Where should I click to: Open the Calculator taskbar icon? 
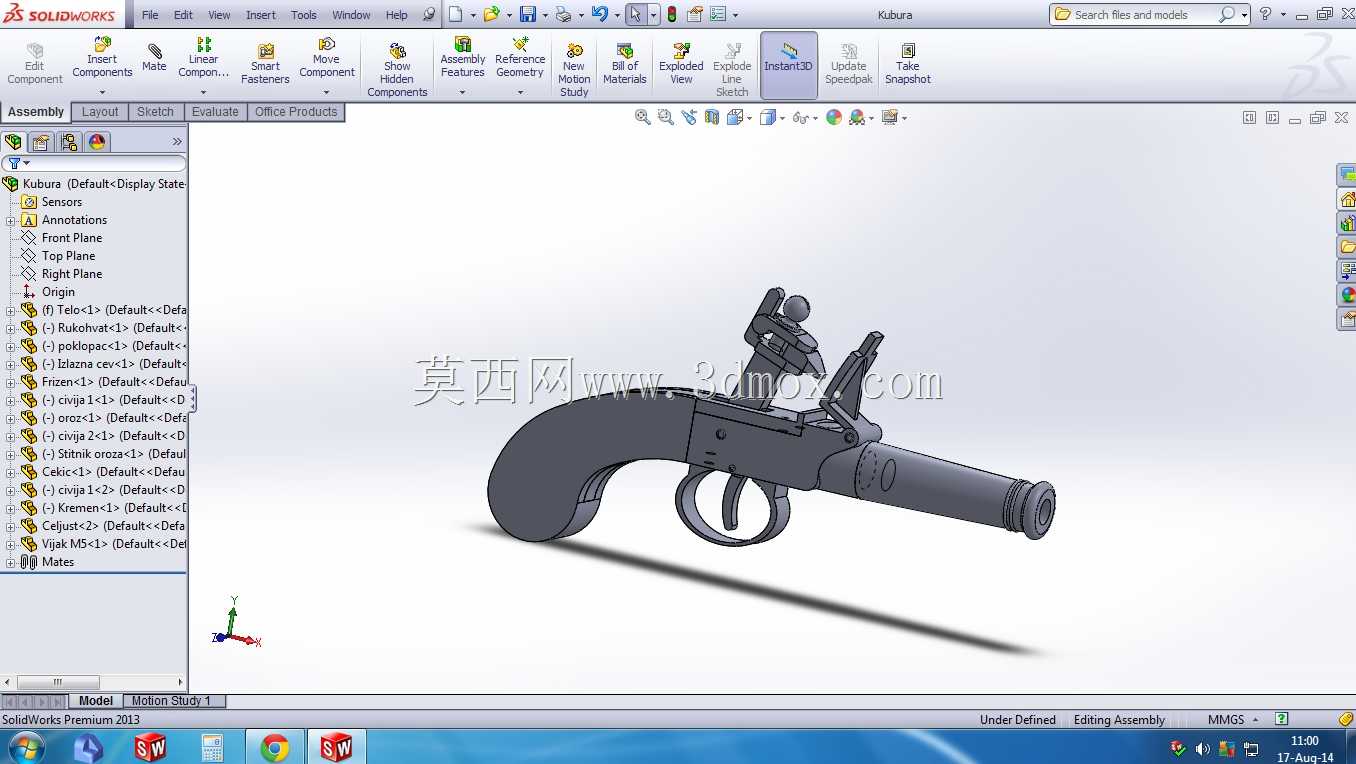pyautogui.click(x=212, y=747)
